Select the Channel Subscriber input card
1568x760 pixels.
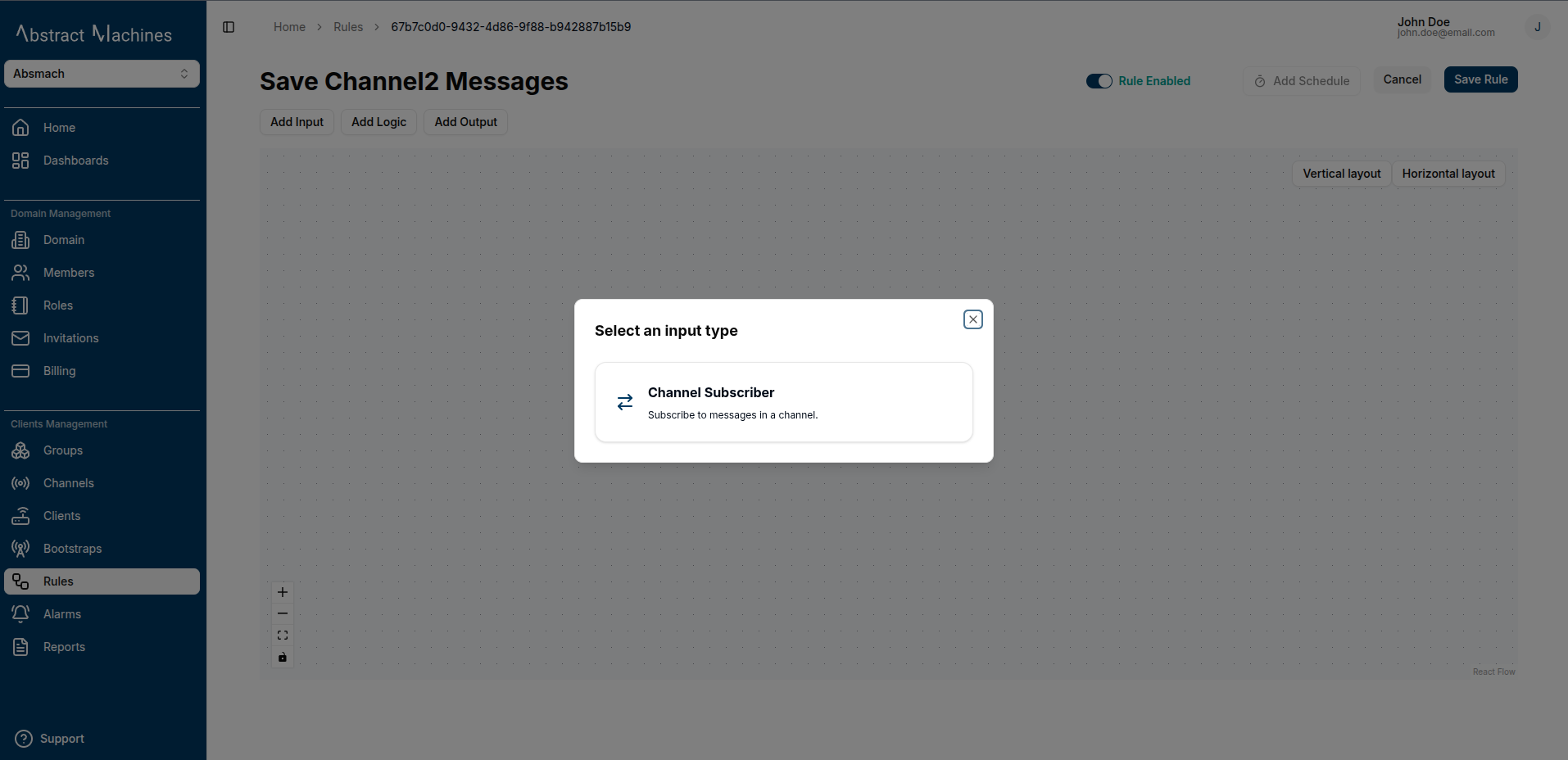[x=784, y=402]
